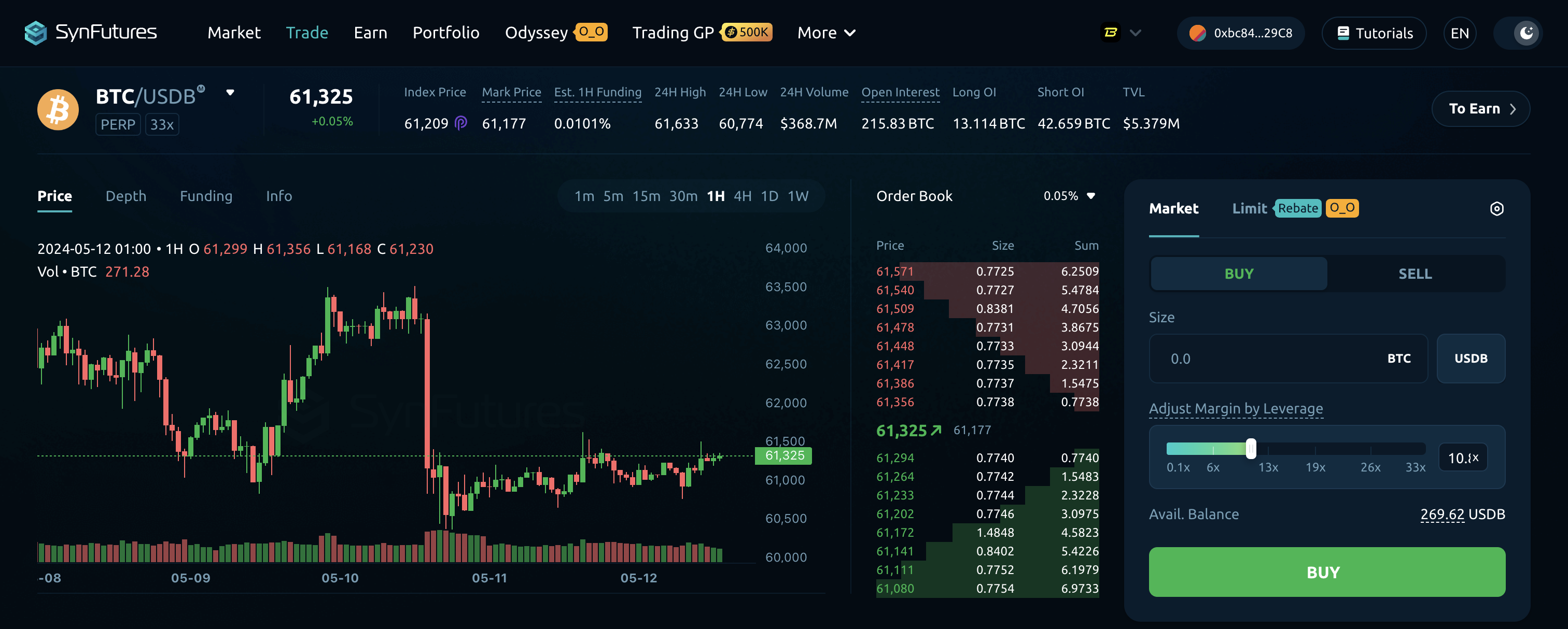Open the BTC/USDB pair selector arrow
This screenshot has width=1568, height=629.
[x=230, y=93]
